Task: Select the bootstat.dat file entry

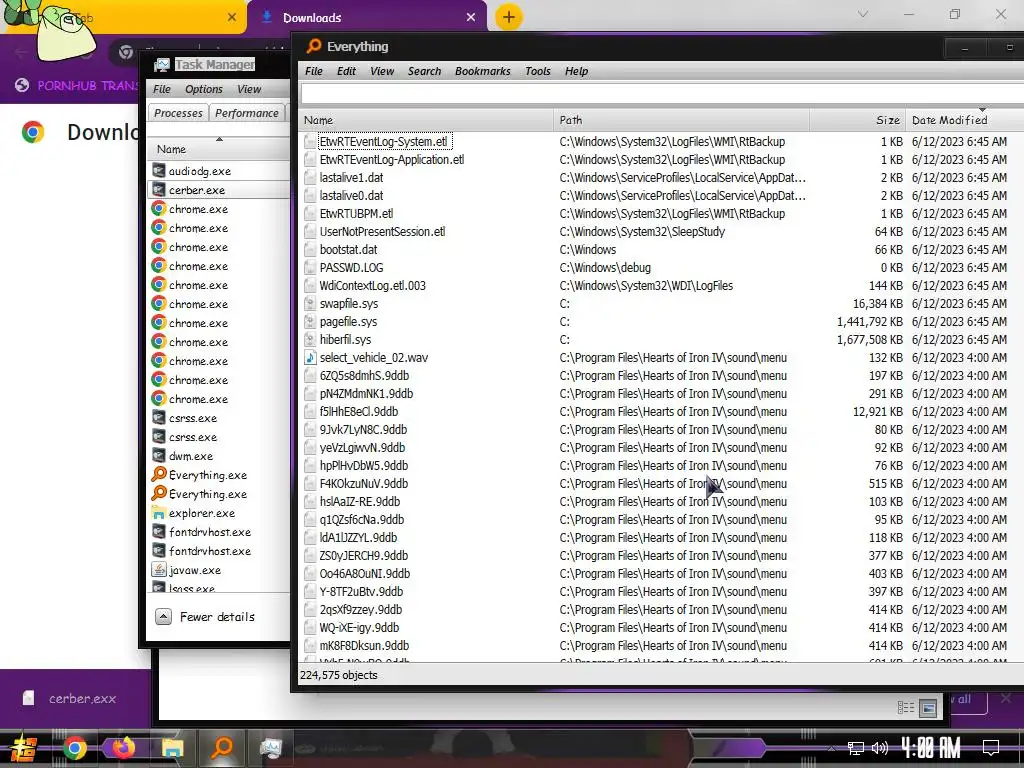Action: (x=348, y=249)
